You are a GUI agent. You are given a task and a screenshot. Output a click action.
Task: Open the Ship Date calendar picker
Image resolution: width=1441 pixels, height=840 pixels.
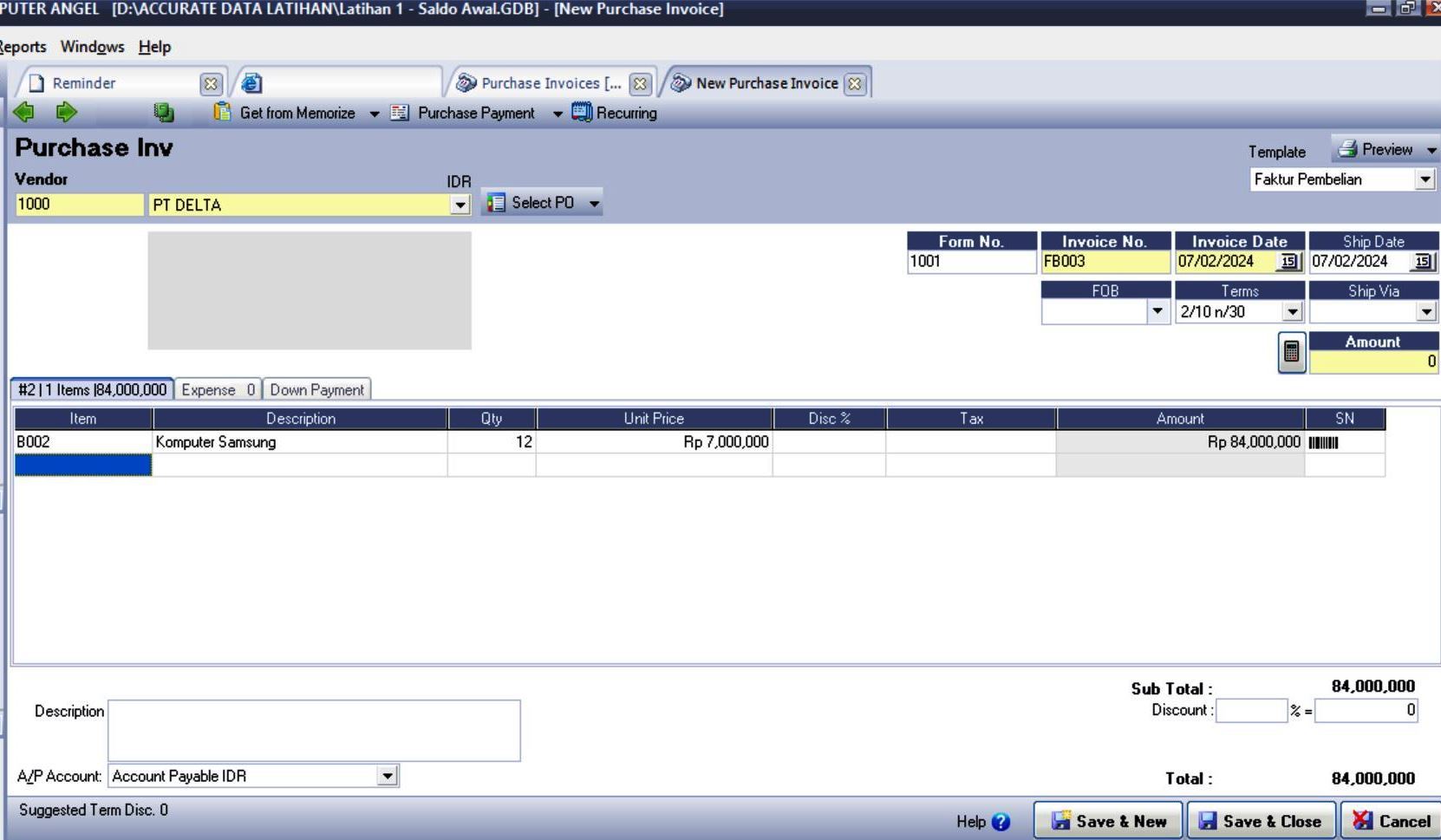(x=1422, y=262)
